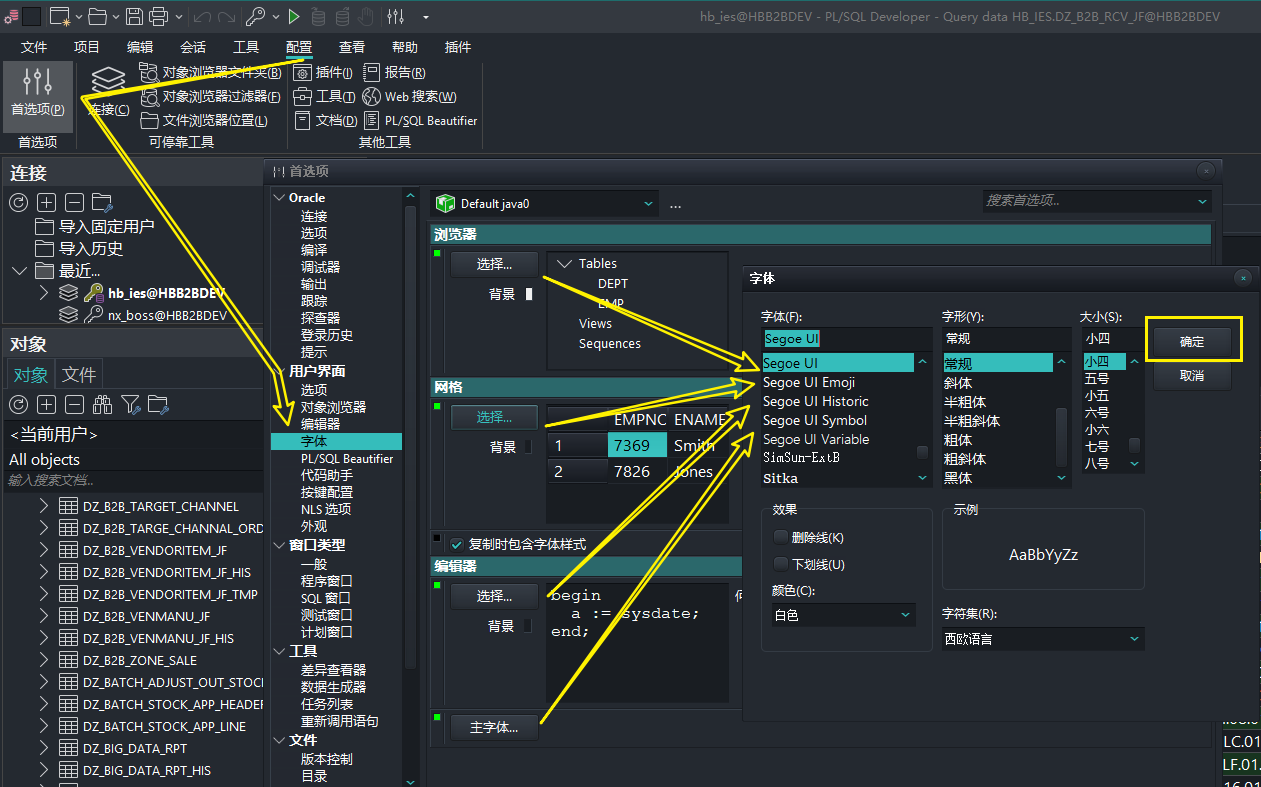Image resolution: width=1261 pixels, height=787 pixels.
Task: Open the All objects filter dropdown
Action: 132,460
